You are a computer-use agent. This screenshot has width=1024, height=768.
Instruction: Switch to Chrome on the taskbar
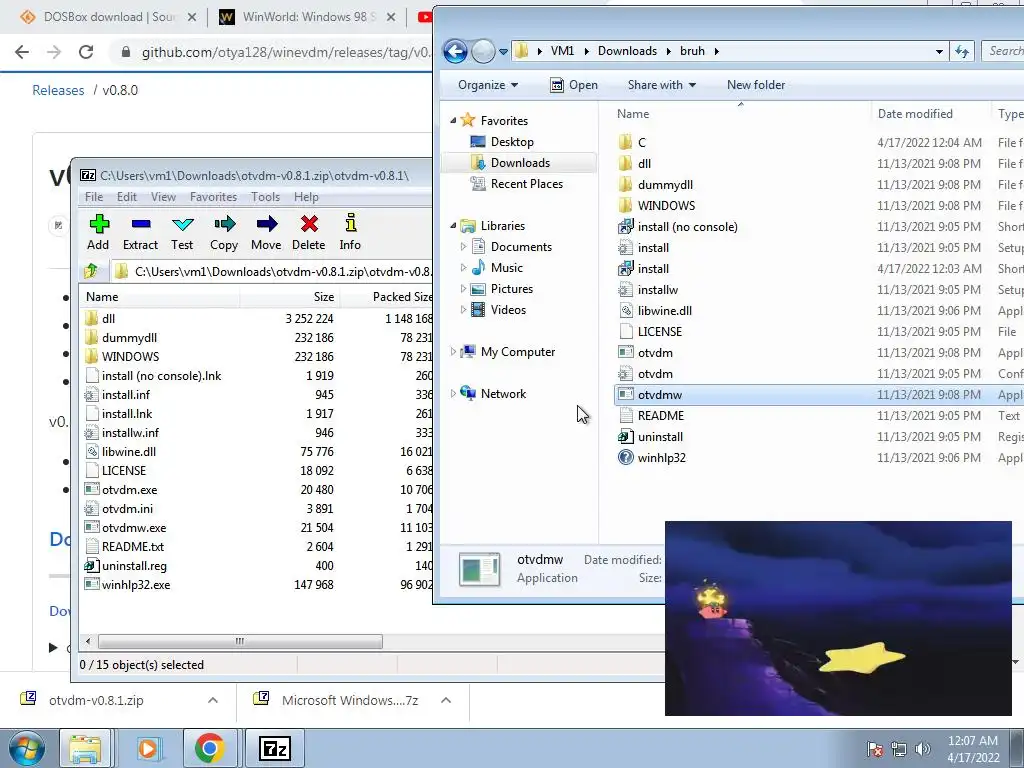point(209,748)
